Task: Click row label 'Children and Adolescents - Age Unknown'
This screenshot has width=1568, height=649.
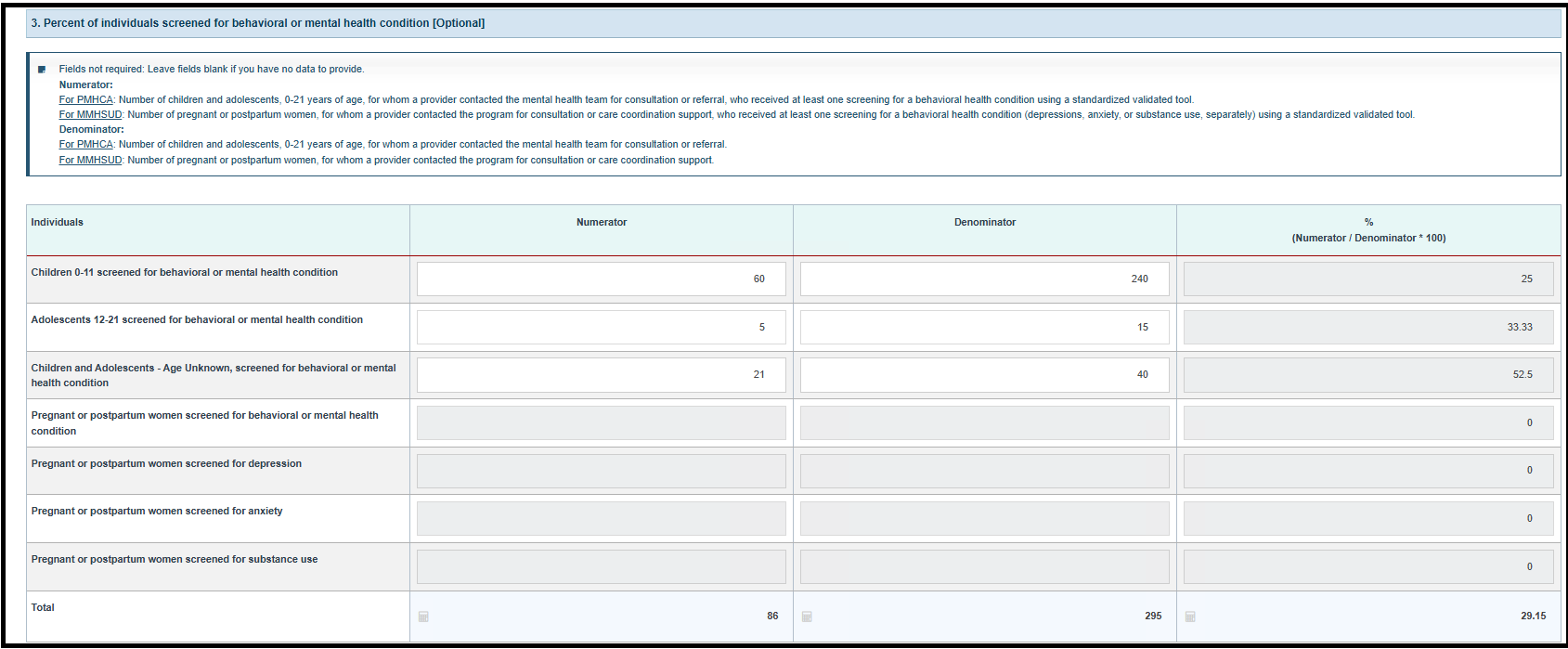Action: click(x=214, y=375)
